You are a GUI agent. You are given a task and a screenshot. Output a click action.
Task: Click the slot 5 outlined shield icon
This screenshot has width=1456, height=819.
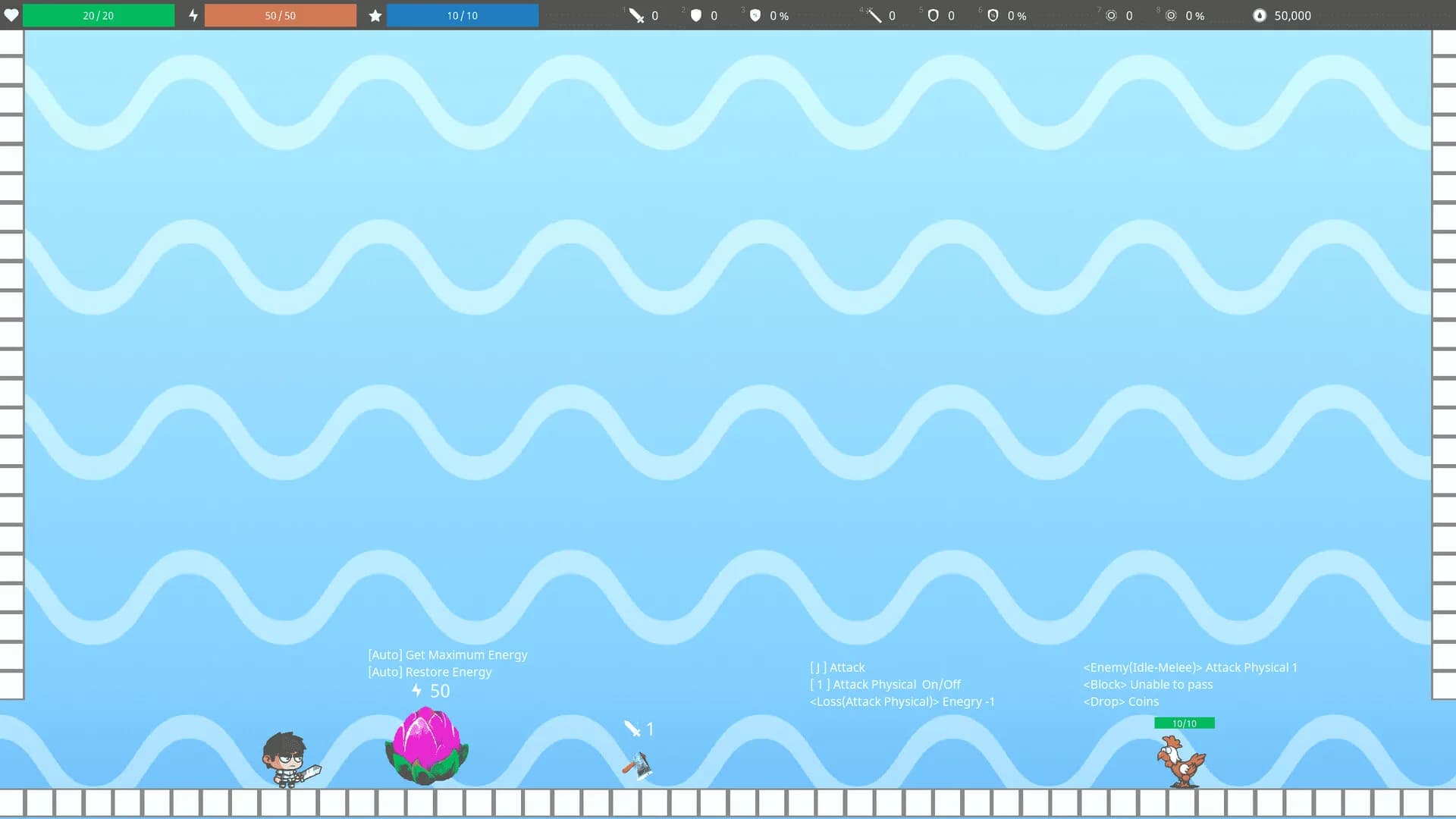click(933, 15)
